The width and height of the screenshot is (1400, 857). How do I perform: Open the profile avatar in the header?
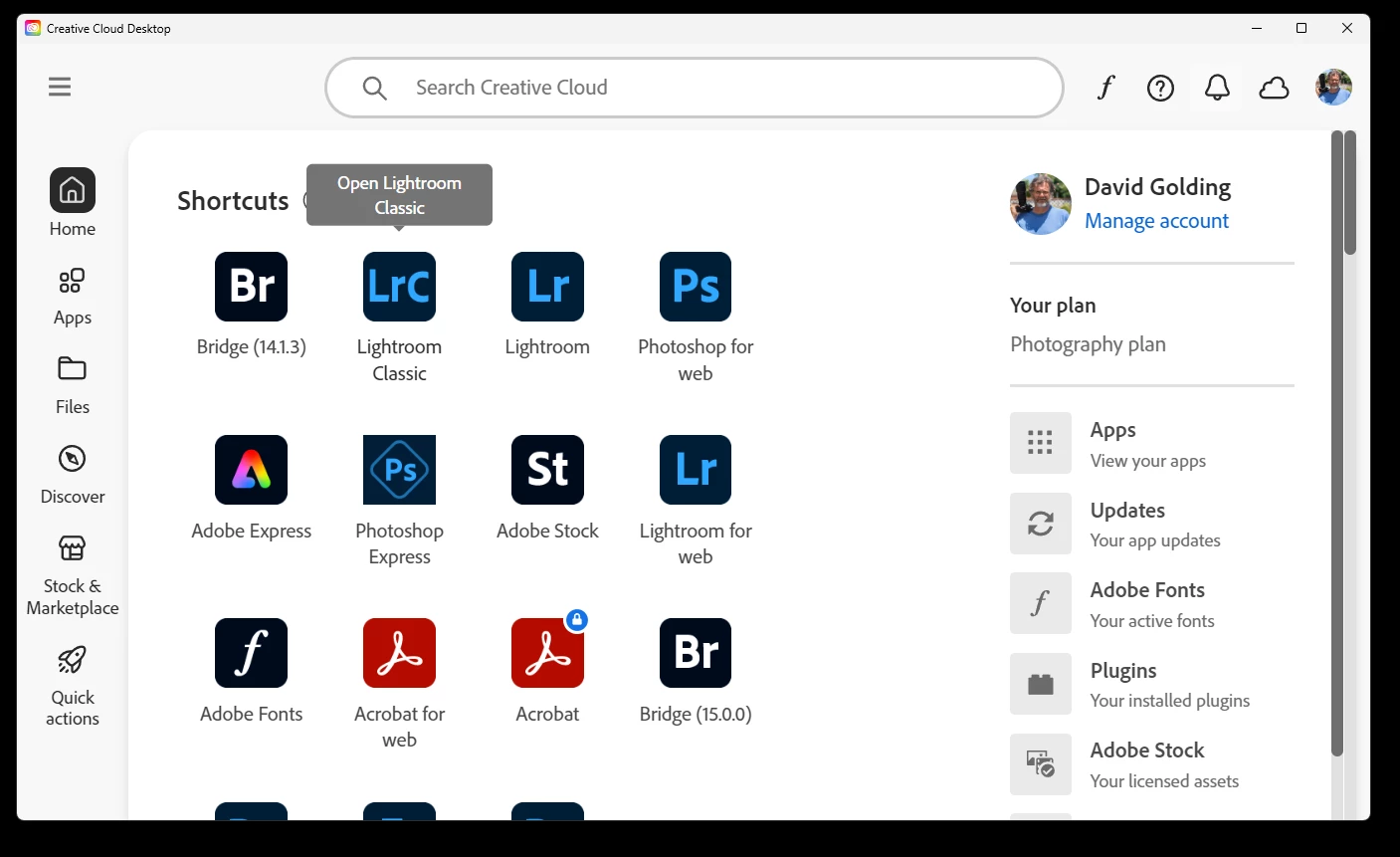(x=1333, y=88)
